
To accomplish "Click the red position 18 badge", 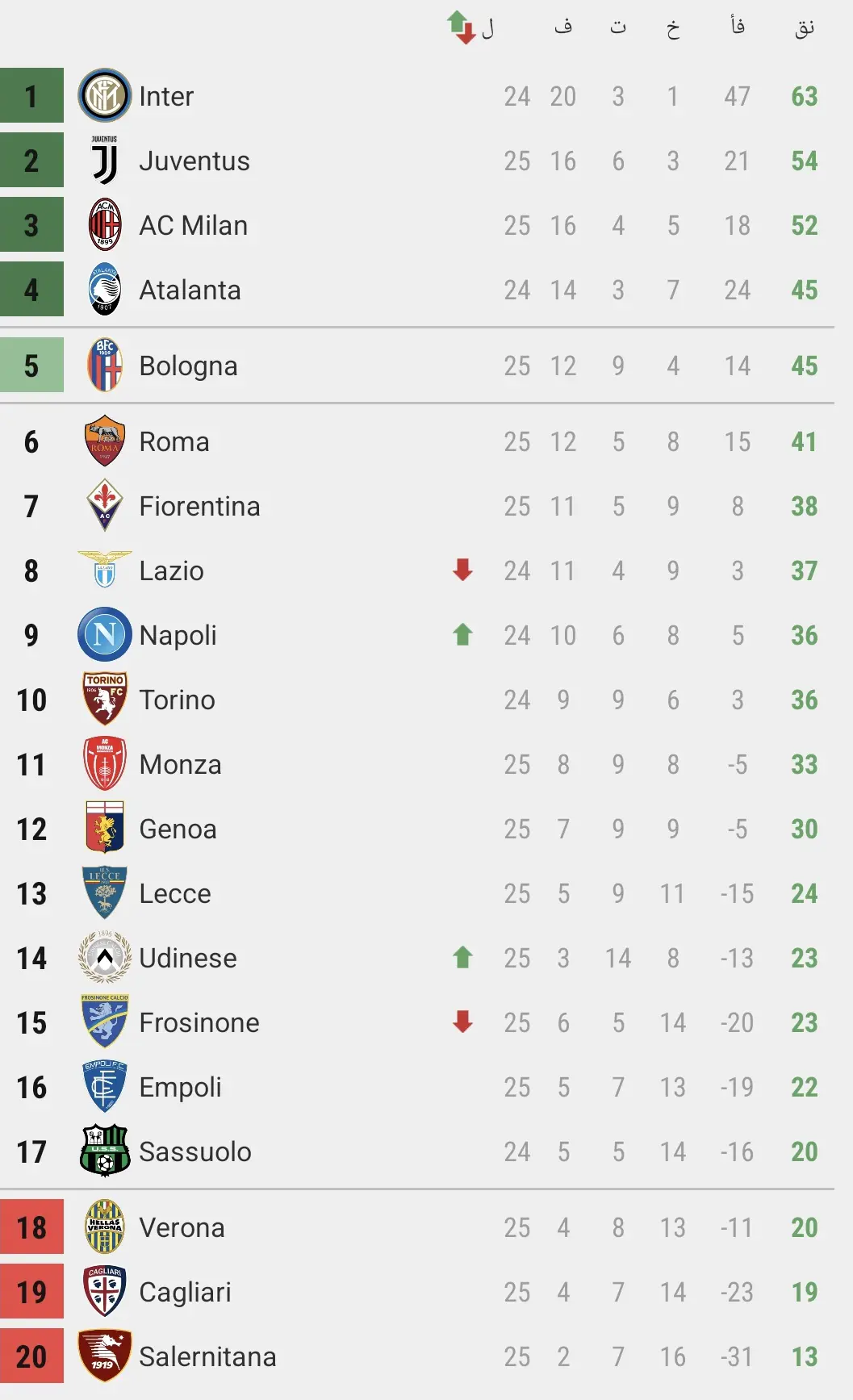I will 31,1227.
